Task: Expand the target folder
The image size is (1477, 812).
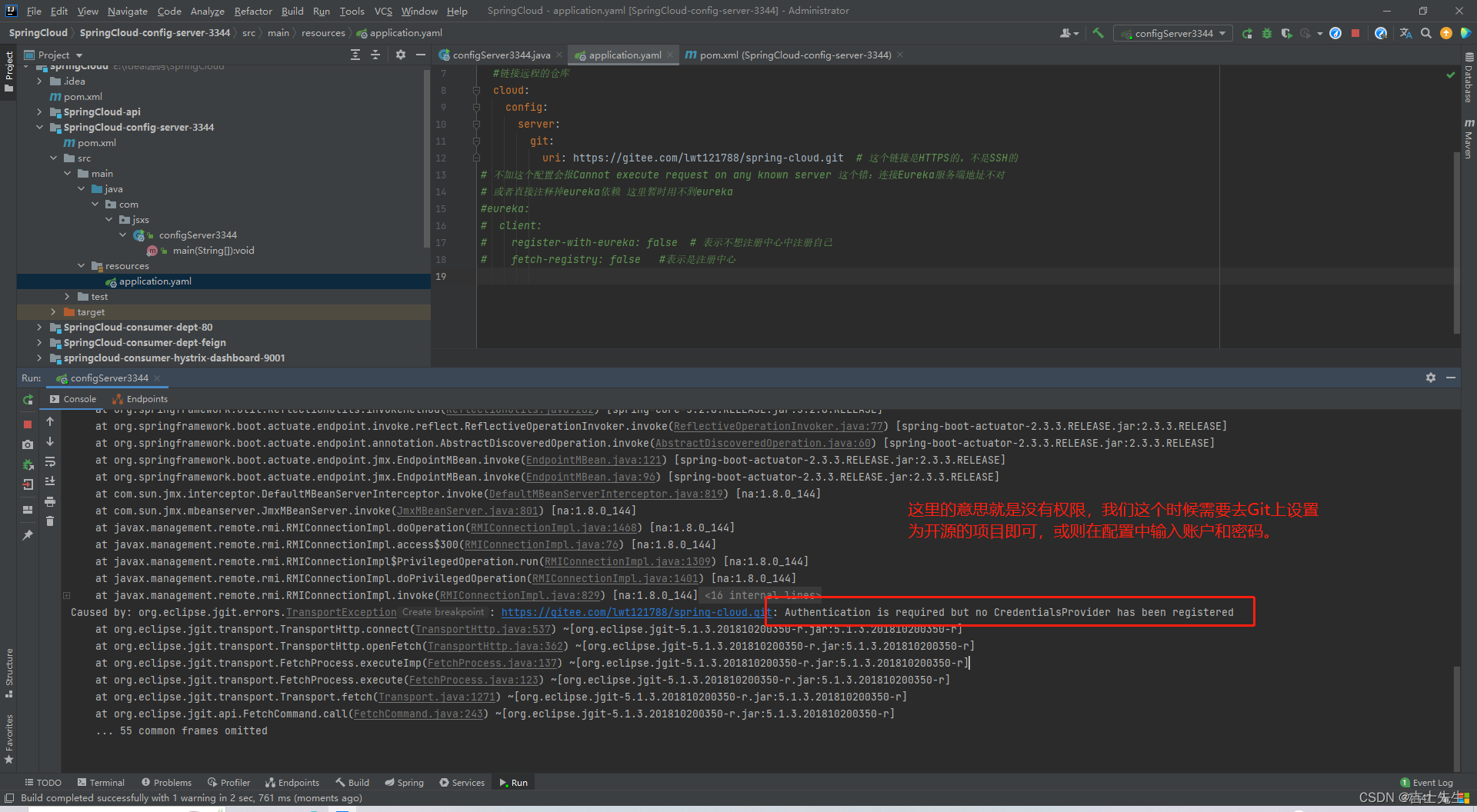Action: pos(53,311)
